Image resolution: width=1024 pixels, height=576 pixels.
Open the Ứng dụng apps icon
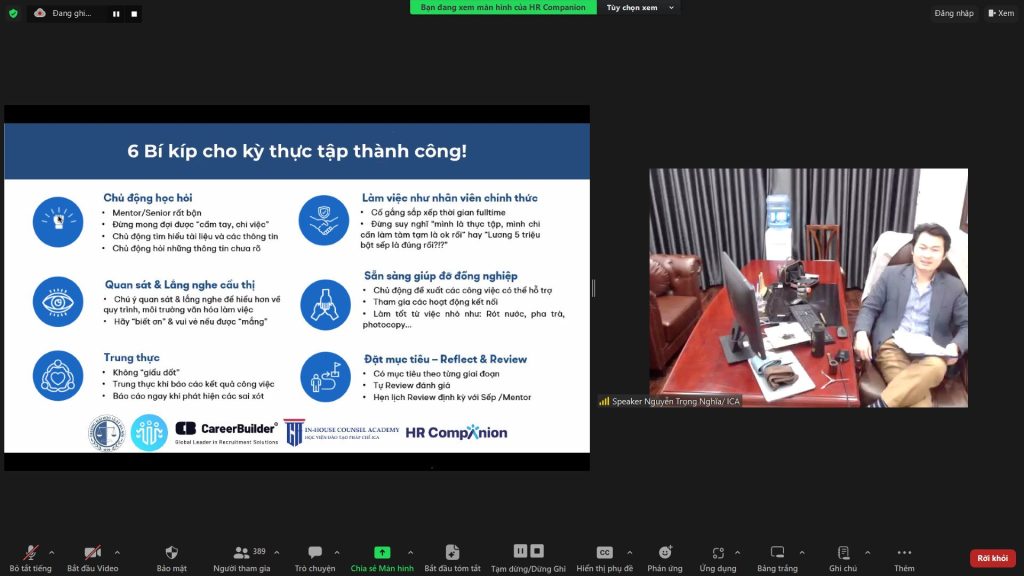coord(718,553)
